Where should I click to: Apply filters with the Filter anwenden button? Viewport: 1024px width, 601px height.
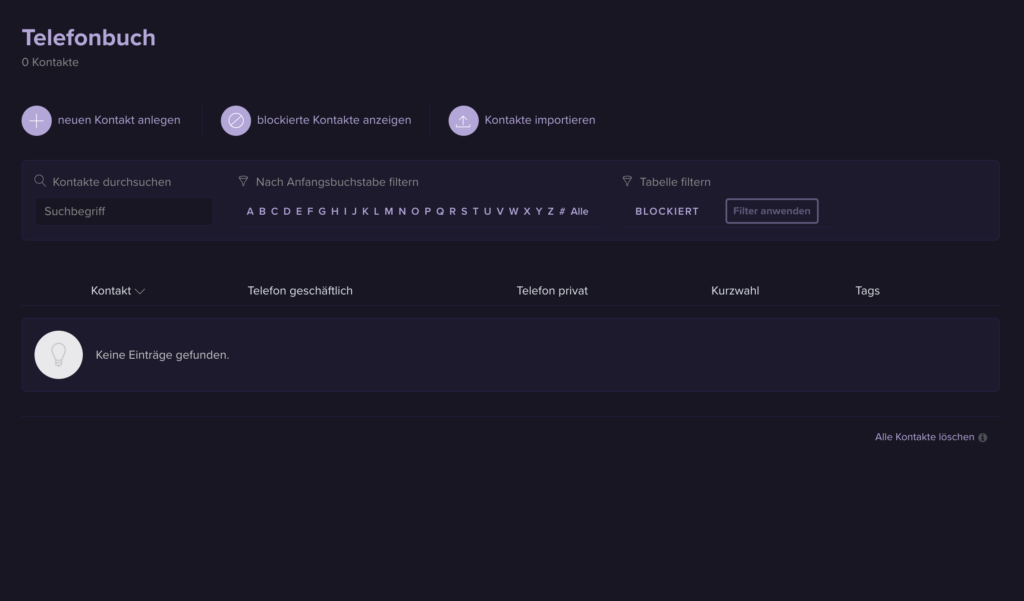pyautogui.click(x=771, y=210)
